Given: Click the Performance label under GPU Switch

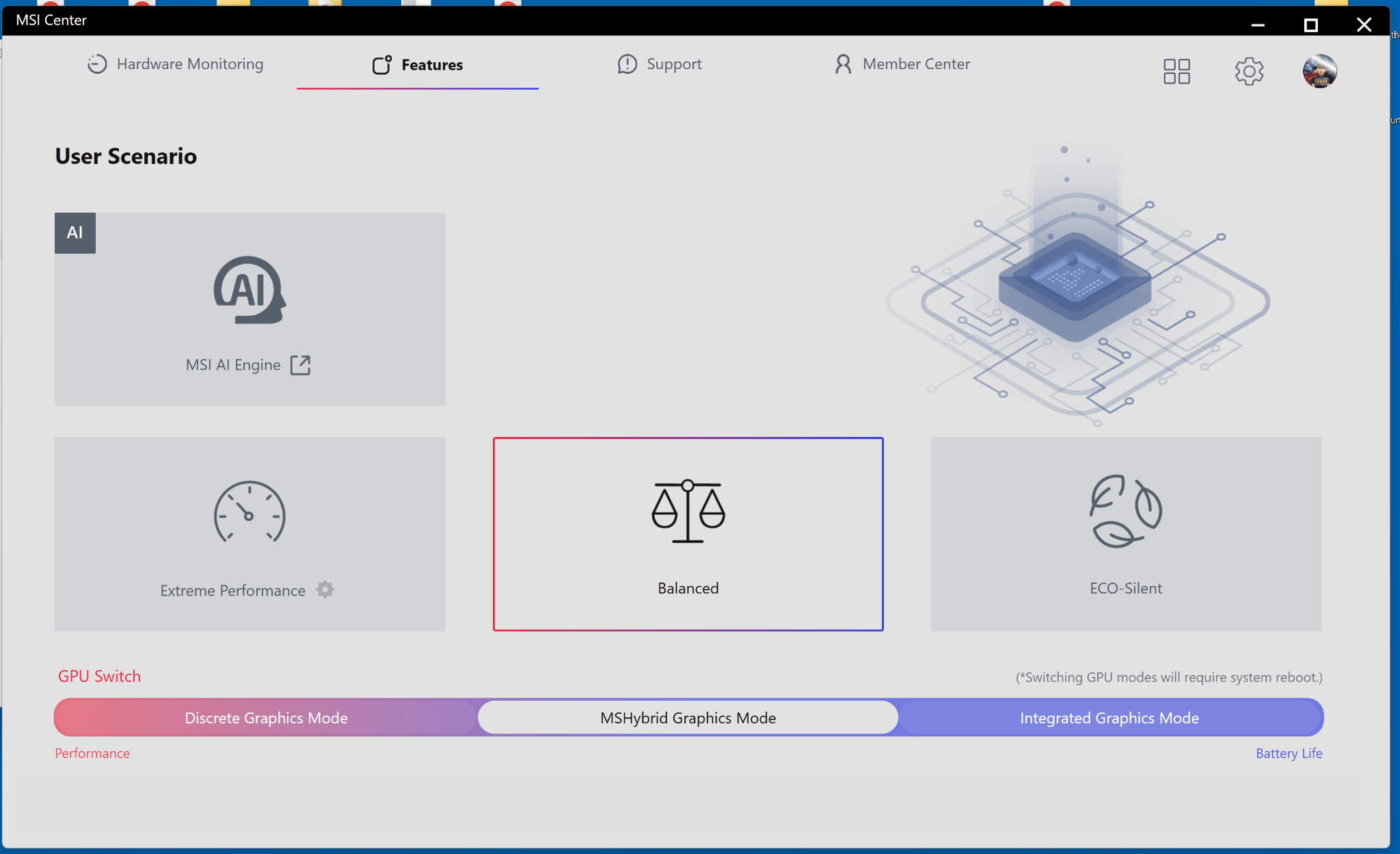Looking at the screenshot, I should pyautogui.click(x=92, y=753).
